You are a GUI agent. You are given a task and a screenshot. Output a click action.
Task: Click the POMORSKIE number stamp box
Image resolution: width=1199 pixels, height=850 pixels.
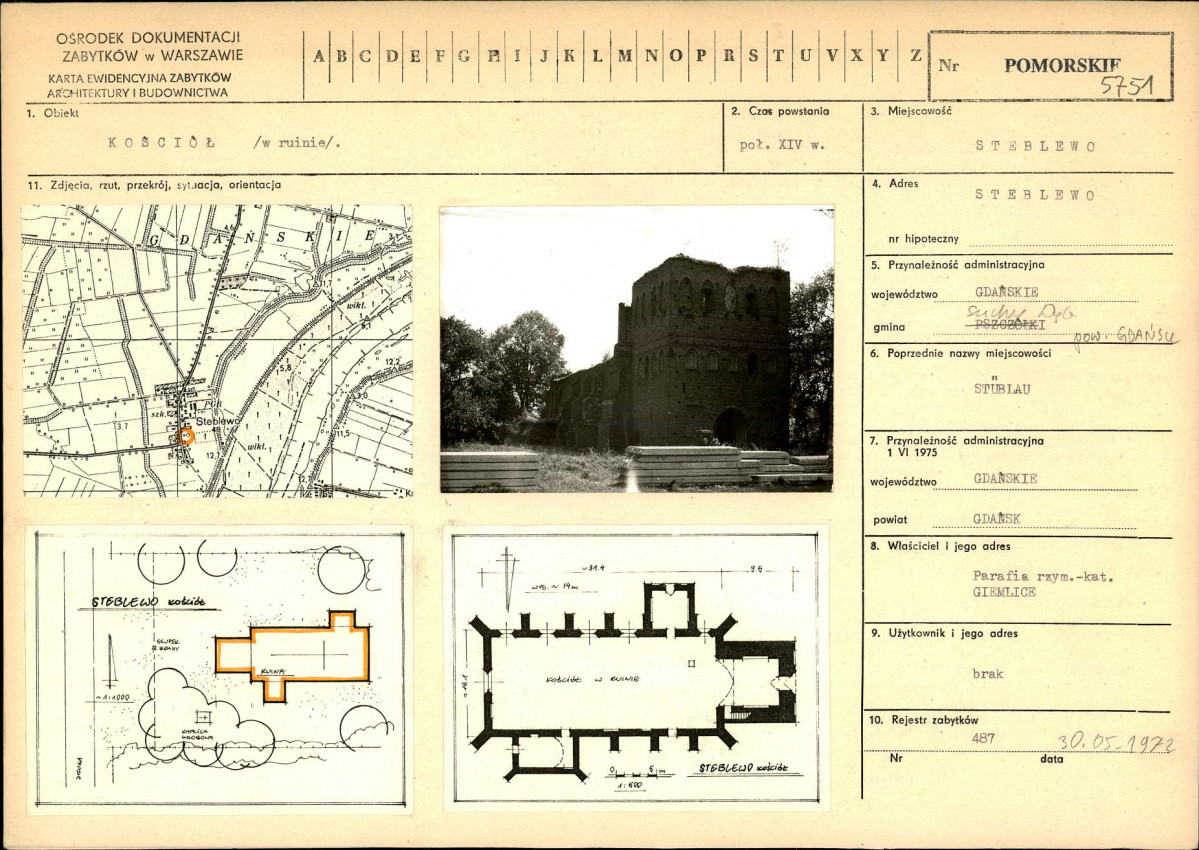click(x=1051, y=67)
